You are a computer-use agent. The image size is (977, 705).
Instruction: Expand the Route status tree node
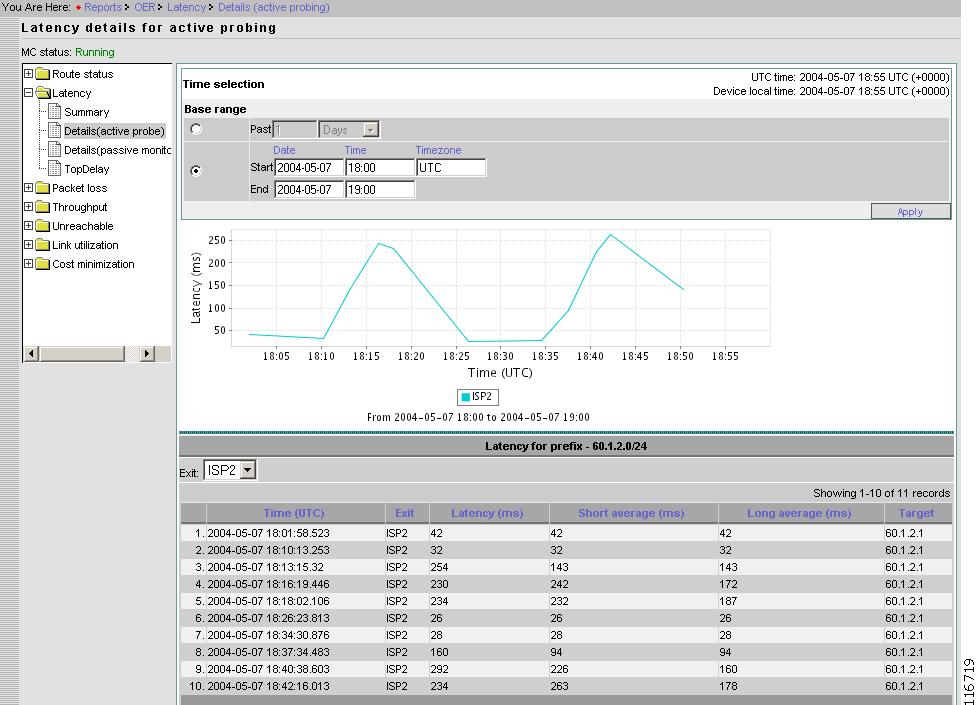coord(28,74)
